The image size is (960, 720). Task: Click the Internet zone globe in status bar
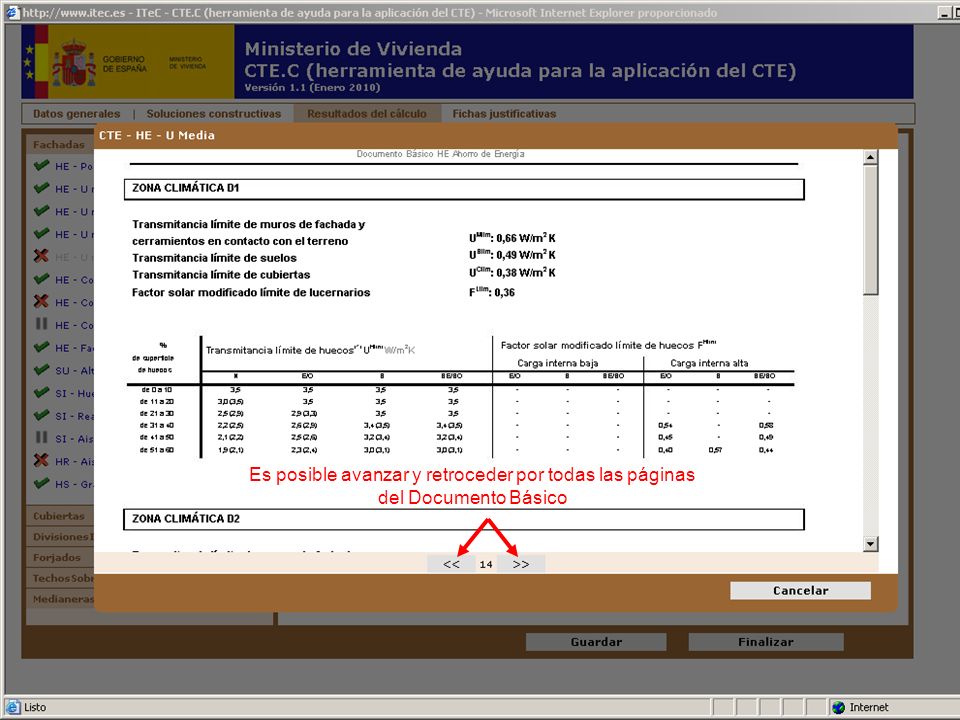[x=838, y=707]
